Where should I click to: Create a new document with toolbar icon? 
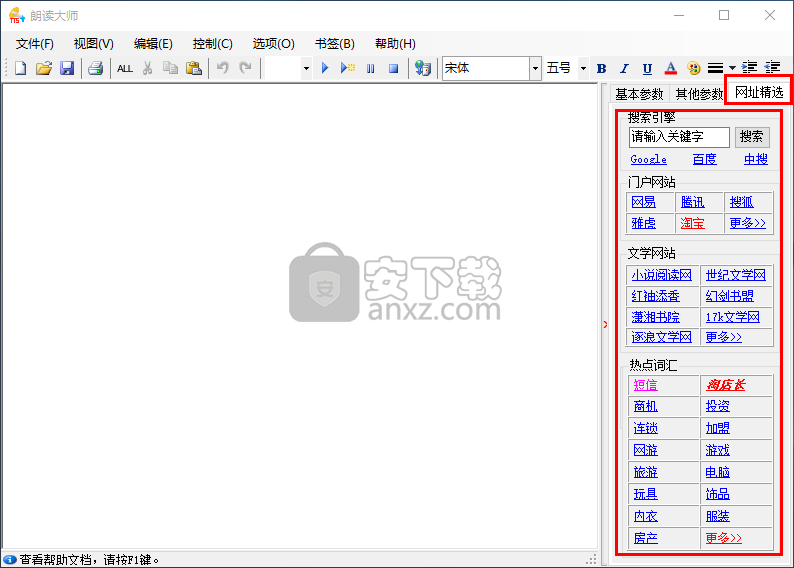tap(20, 68)
